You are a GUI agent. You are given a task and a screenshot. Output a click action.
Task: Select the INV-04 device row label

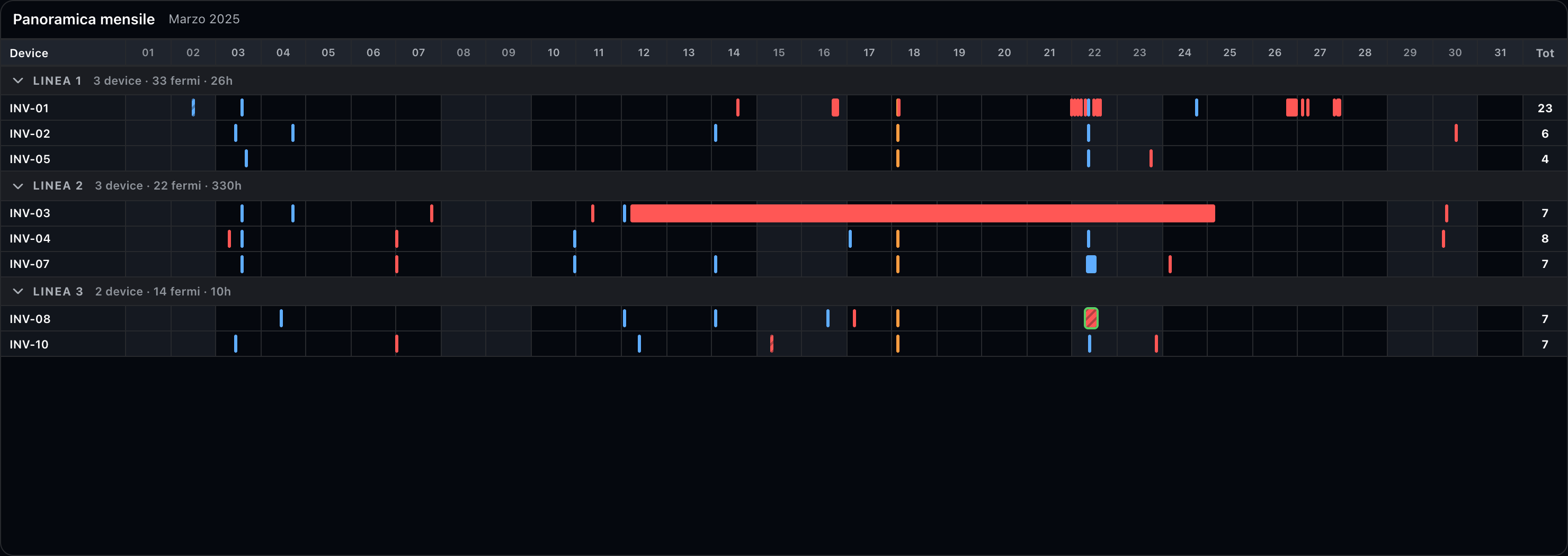(x=29, y=239)
